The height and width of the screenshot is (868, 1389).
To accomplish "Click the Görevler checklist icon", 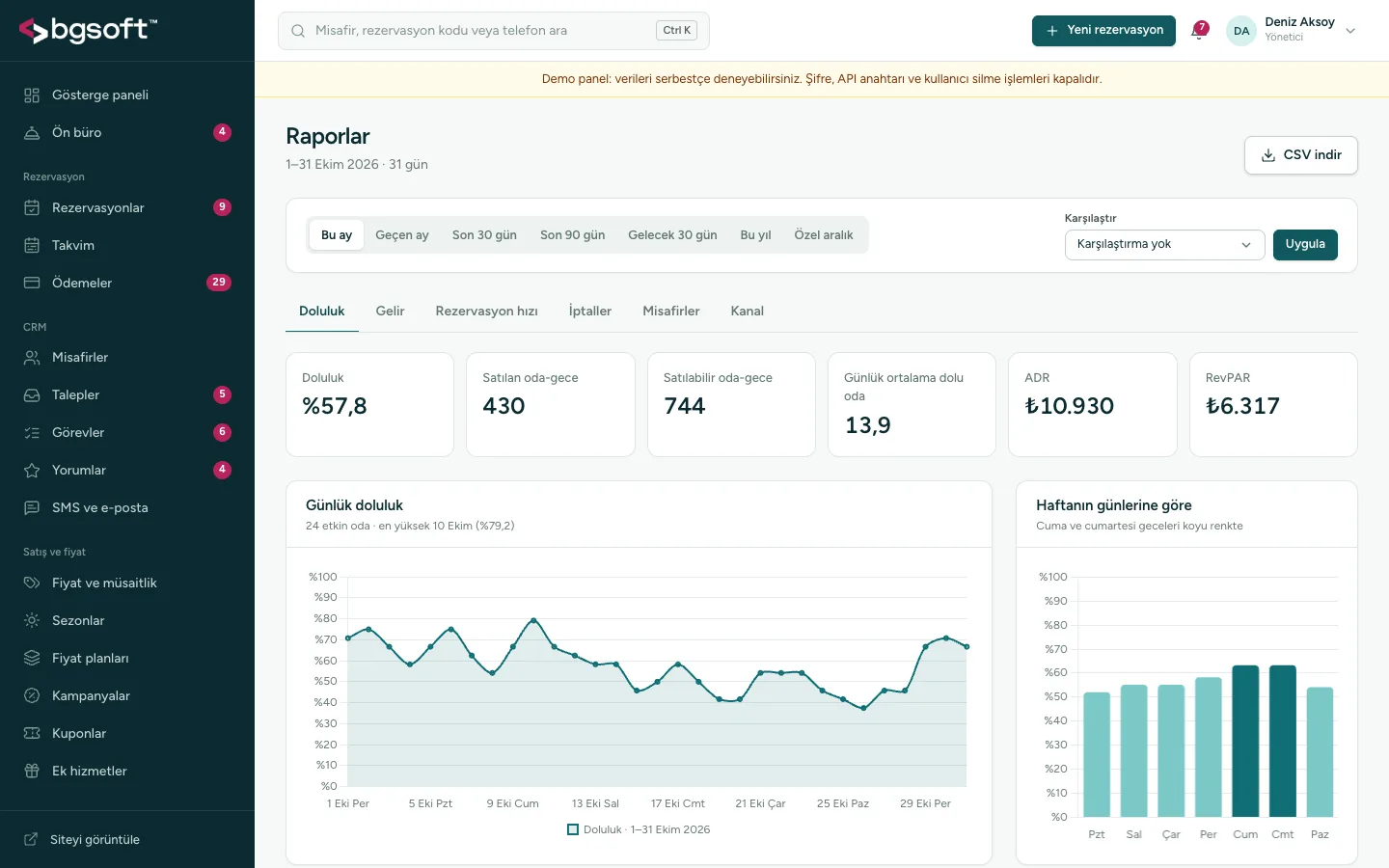I will click(x=32, y=433).
